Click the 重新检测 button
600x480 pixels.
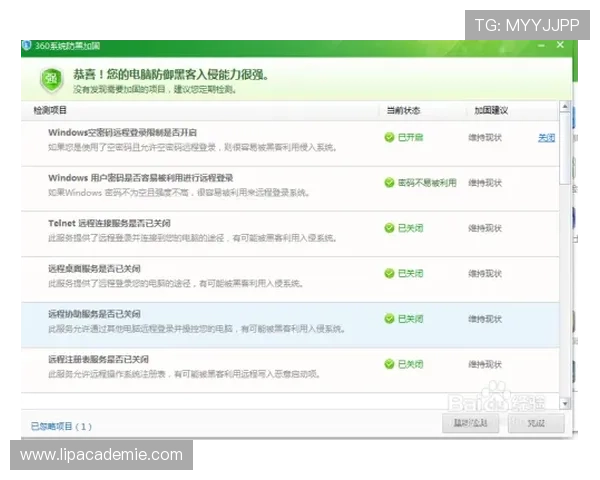[471, 423]
